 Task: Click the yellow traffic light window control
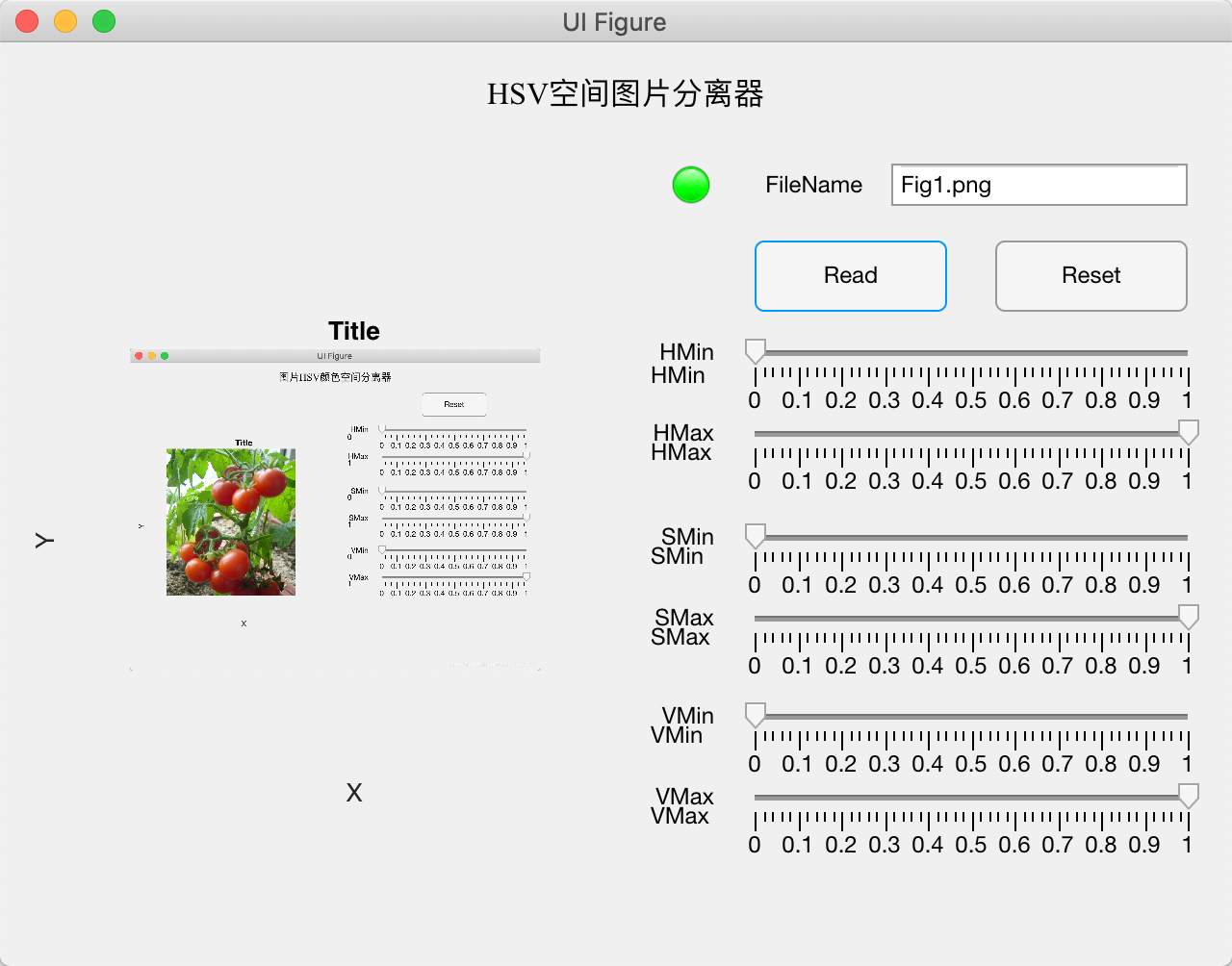pos(64,20)
